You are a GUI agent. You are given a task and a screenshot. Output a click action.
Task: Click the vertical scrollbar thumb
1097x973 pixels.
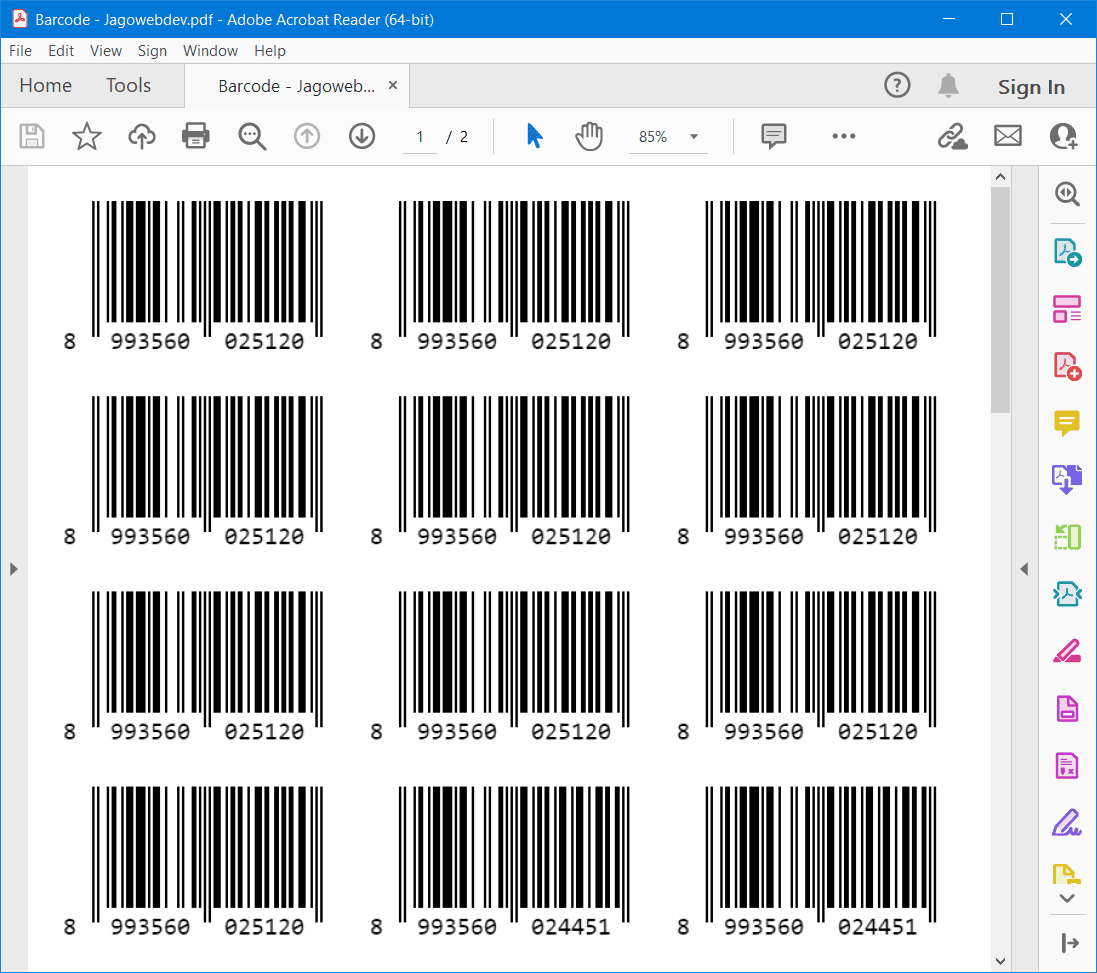[1000, 299]
